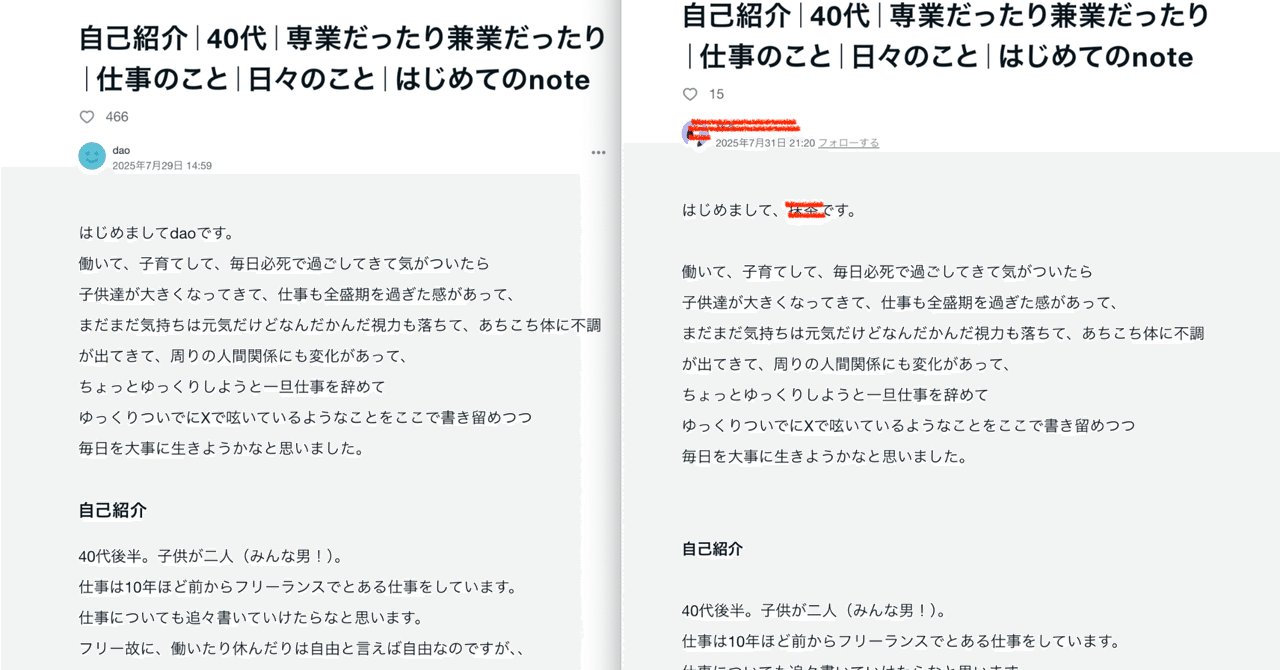Click the right article author's avatar
1280x670 pixels.
coord(695,133)
